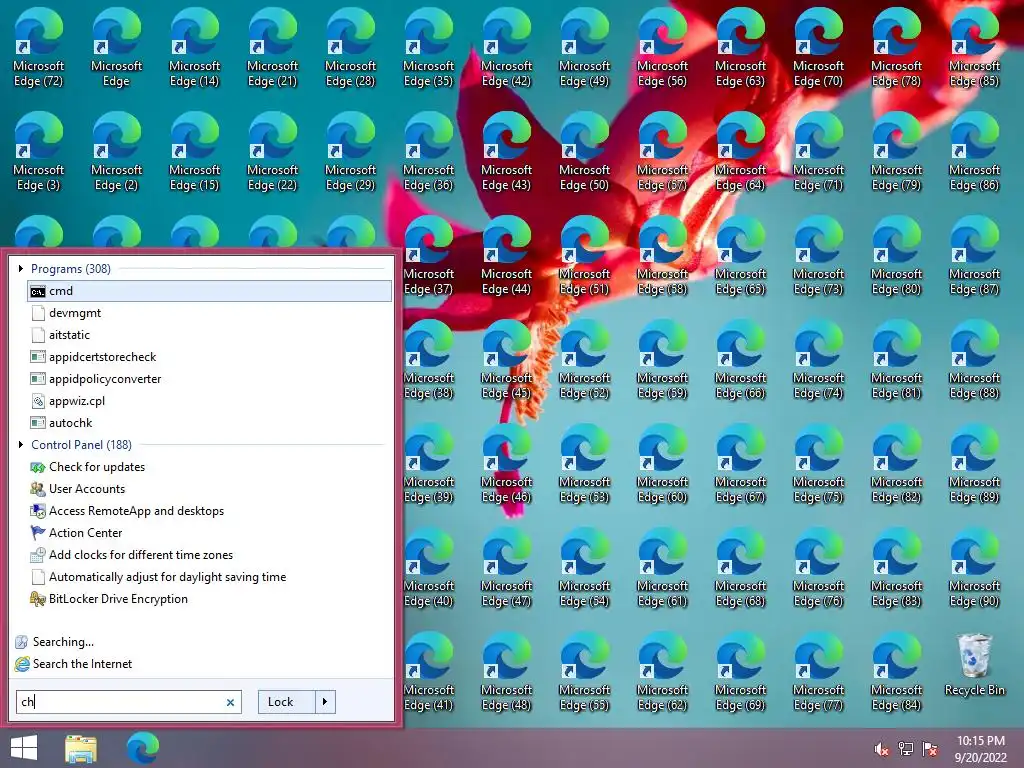Click Search the Internet link
The image size is (1024, 768).
tap(73, 664)
